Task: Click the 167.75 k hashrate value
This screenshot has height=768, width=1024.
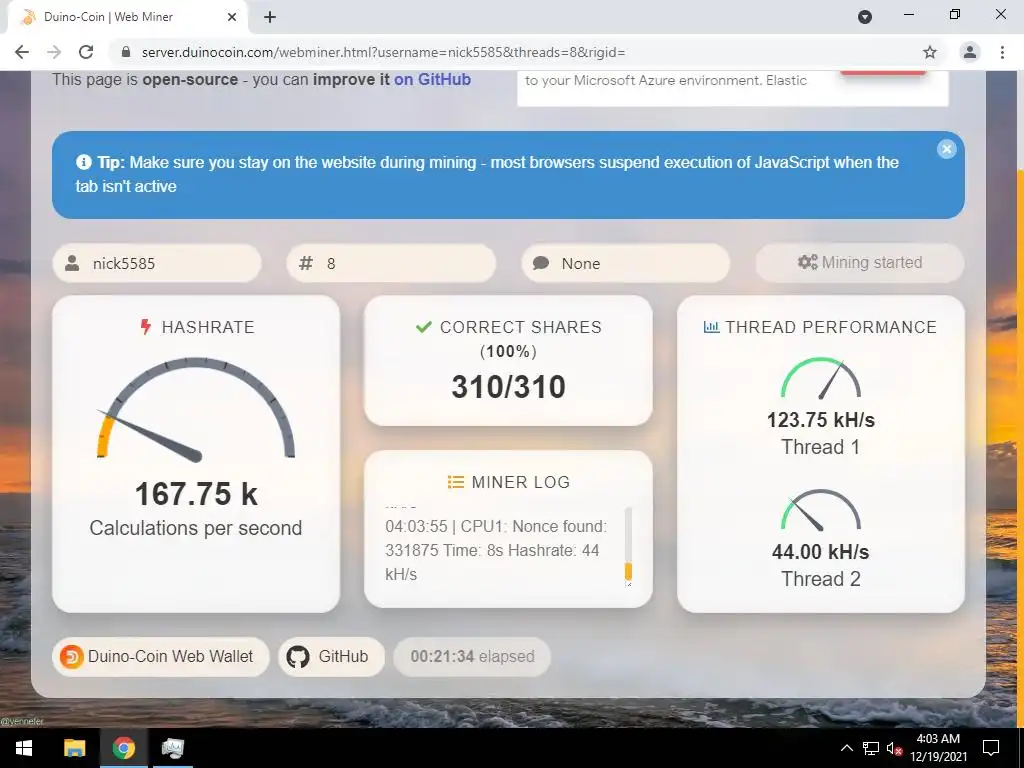Action: click(196, 494)
